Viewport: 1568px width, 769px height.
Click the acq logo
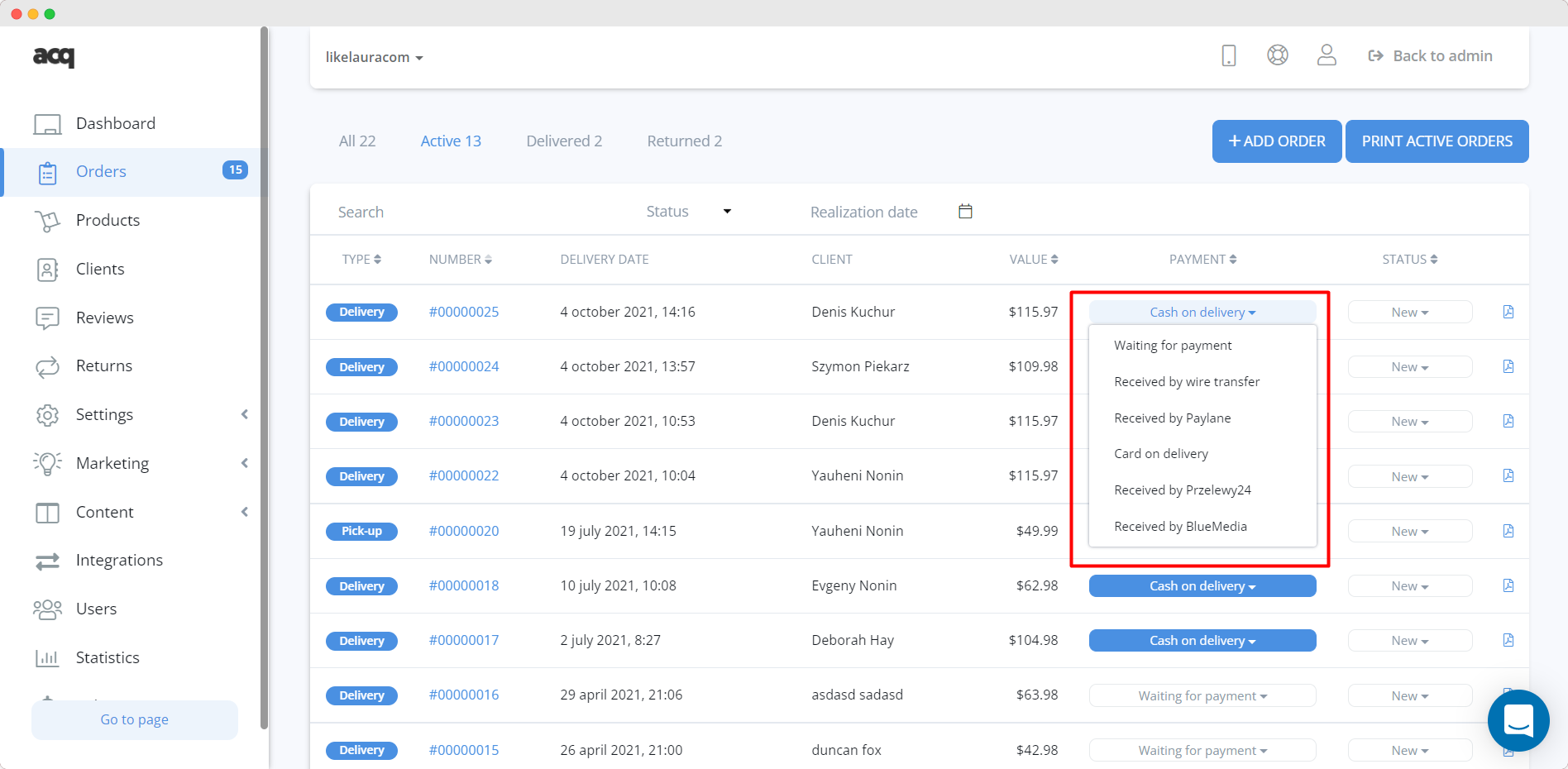tap(54, 56)
